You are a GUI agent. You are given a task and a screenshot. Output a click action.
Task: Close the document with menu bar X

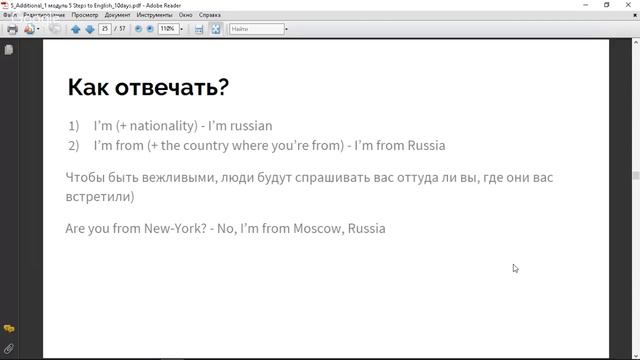635,15
